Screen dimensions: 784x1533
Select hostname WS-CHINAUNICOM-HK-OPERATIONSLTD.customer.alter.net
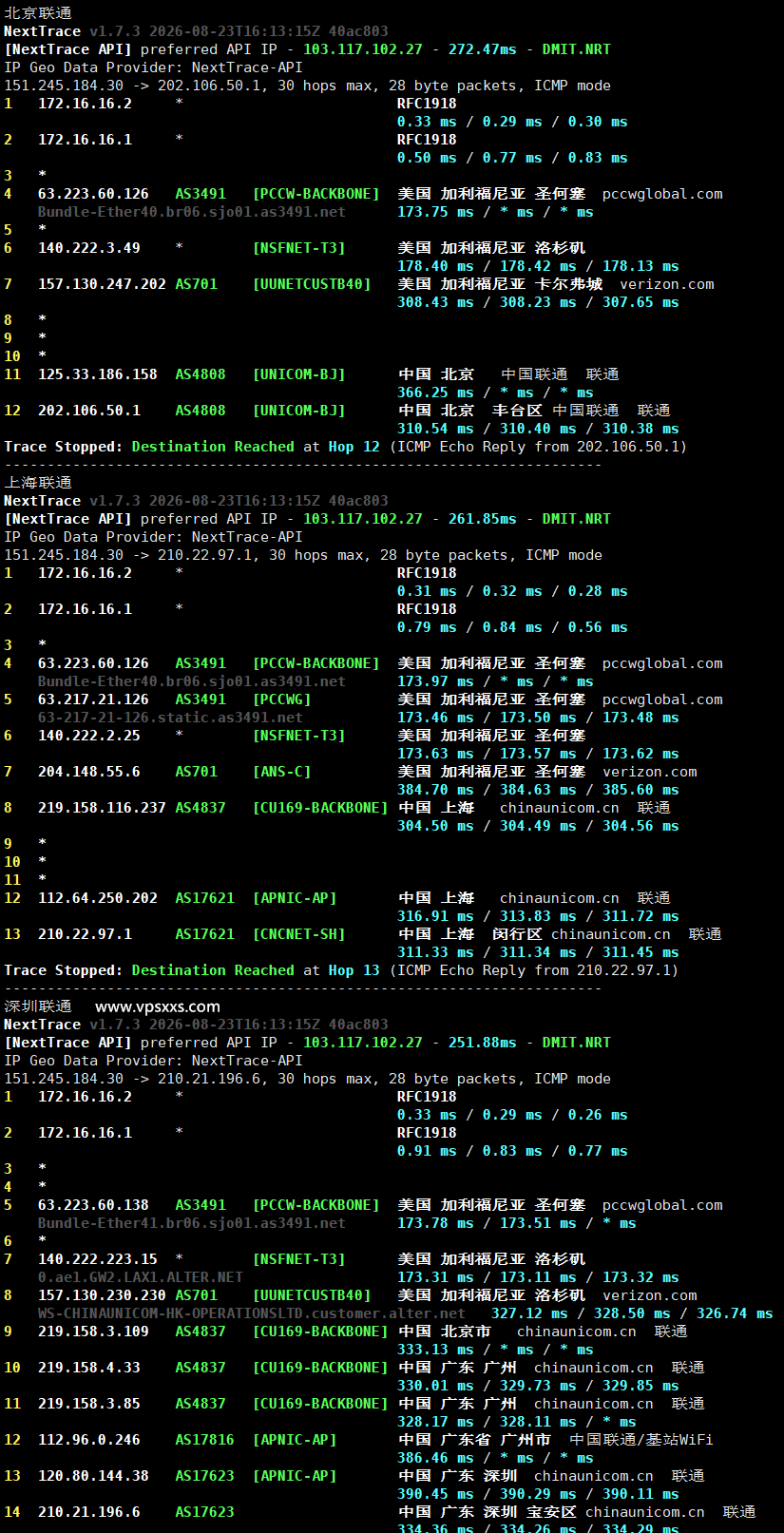(252, 1313)
